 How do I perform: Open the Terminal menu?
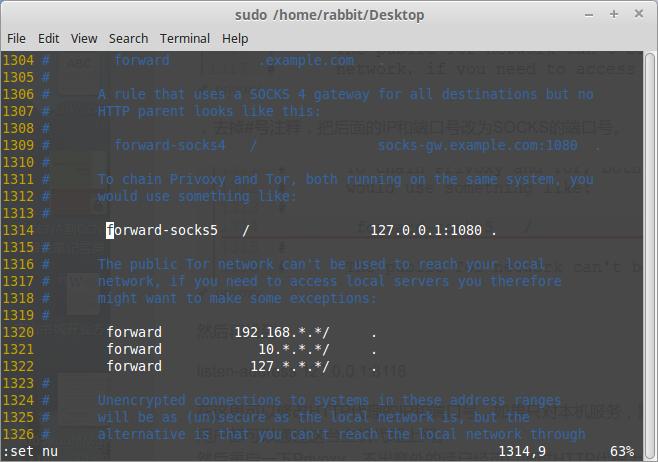185,39
